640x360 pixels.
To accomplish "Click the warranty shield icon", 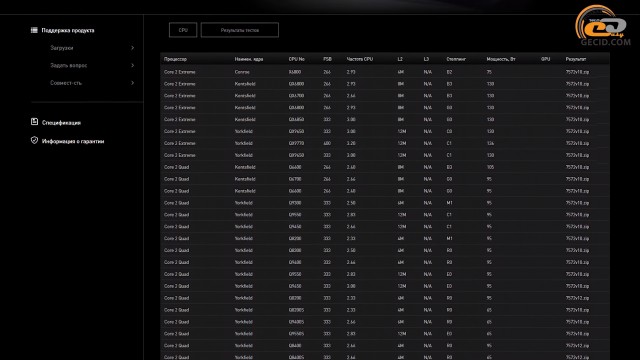I will pyautogui.click(x=34, y=140).
